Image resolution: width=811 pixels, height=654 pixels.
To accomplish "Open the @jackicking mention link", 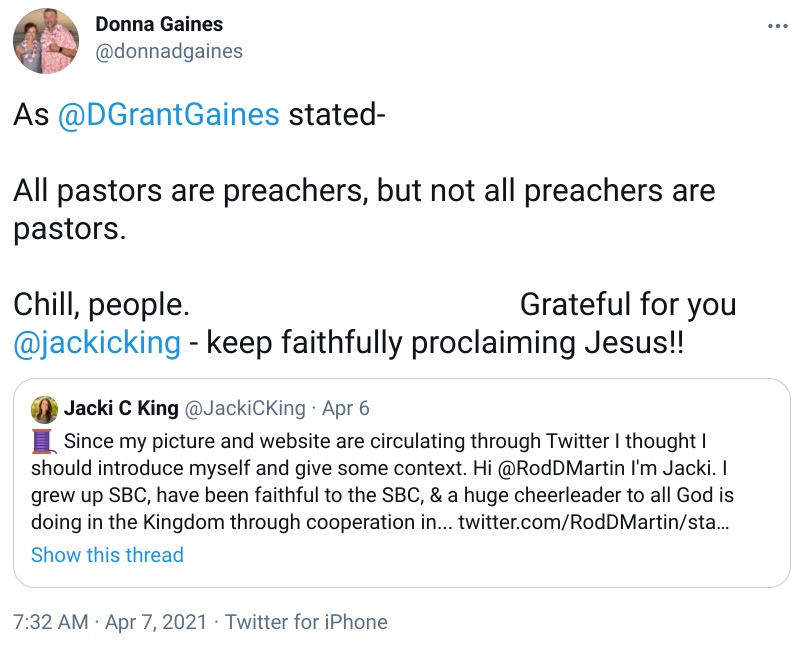I will pos(97,343).
